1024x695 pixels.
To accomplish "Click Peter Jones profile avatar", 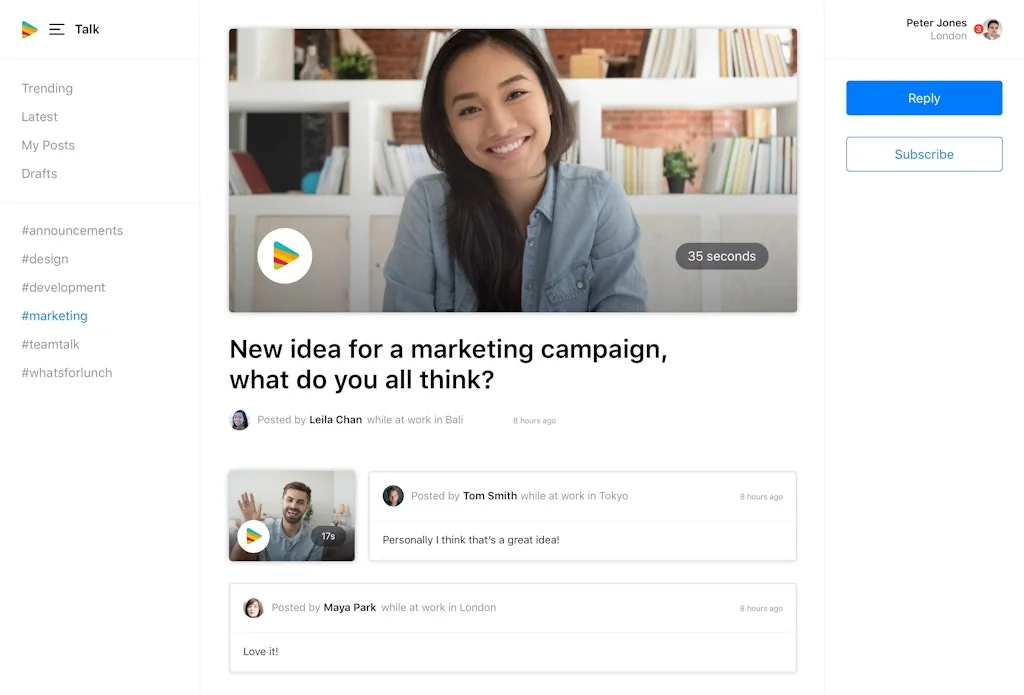I will click(x=992, y=29).
